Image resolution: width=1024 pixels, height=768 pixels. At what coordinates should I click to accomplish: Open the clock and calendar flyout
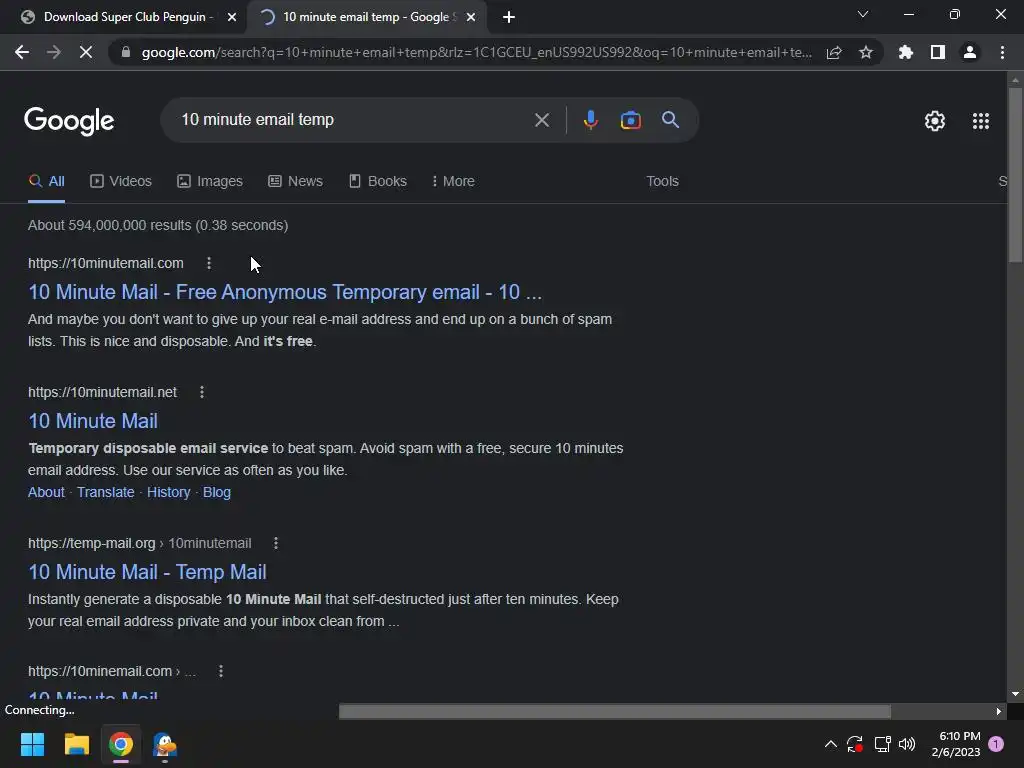956,744
